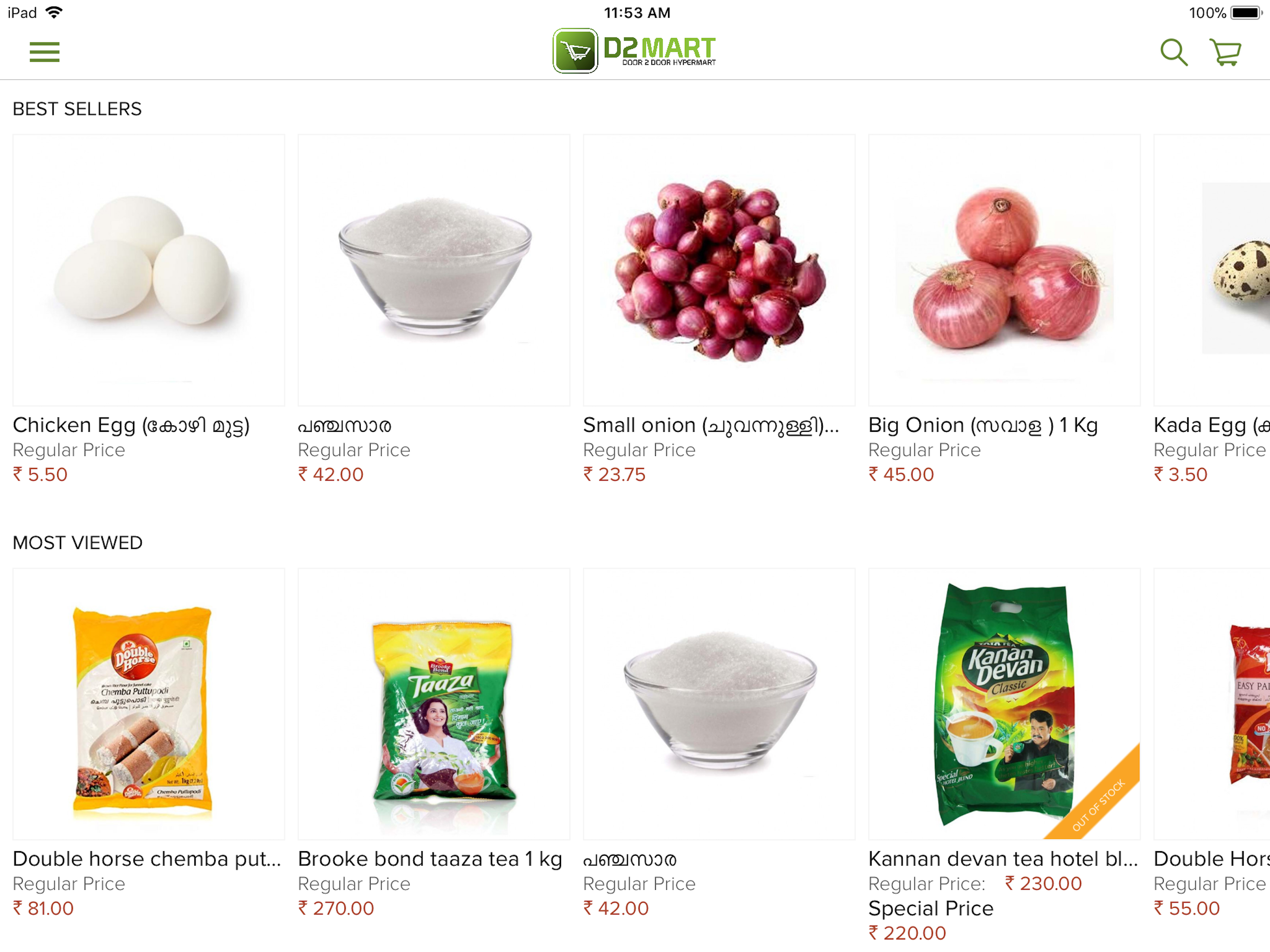1270x952 pixels.
Task: Open Brooke bond taaza tea 1 kg title
Action: pos(430,859)
